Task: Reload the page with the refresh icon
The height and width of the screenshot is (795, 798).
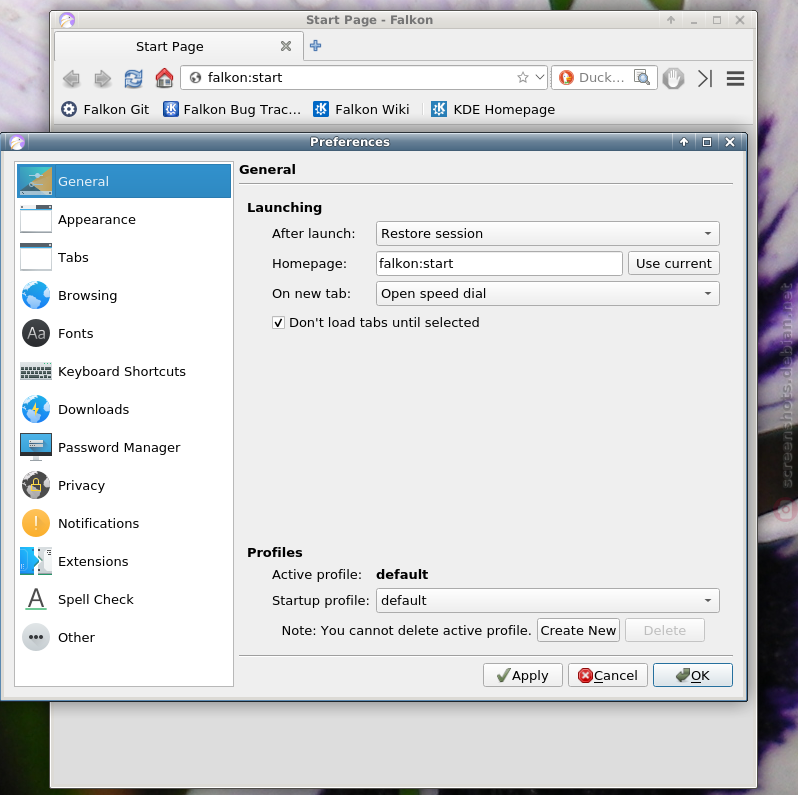Action: click(133, 78)
